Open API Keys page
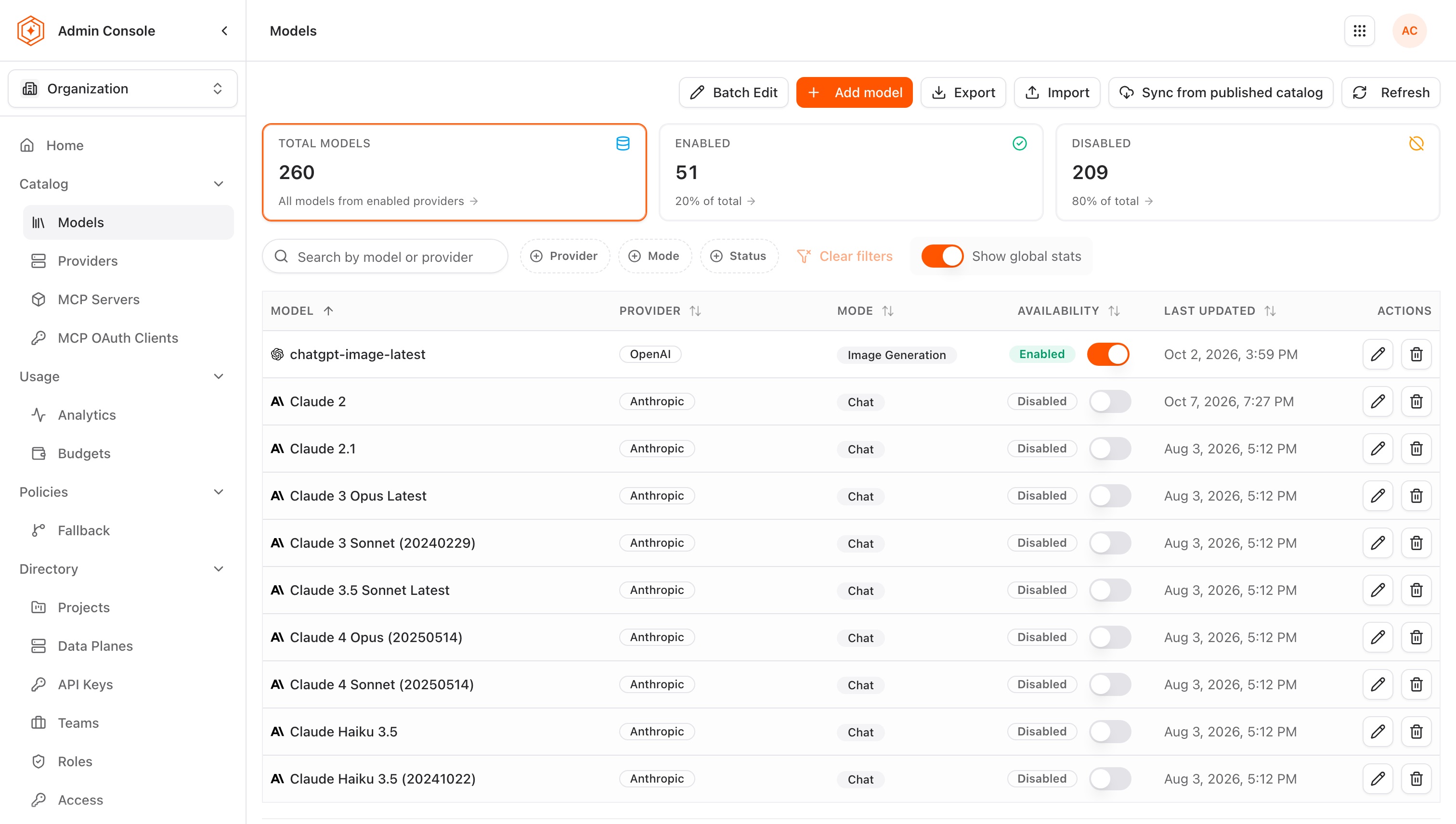Screen dimensions: 1456x824 point(128,684)
